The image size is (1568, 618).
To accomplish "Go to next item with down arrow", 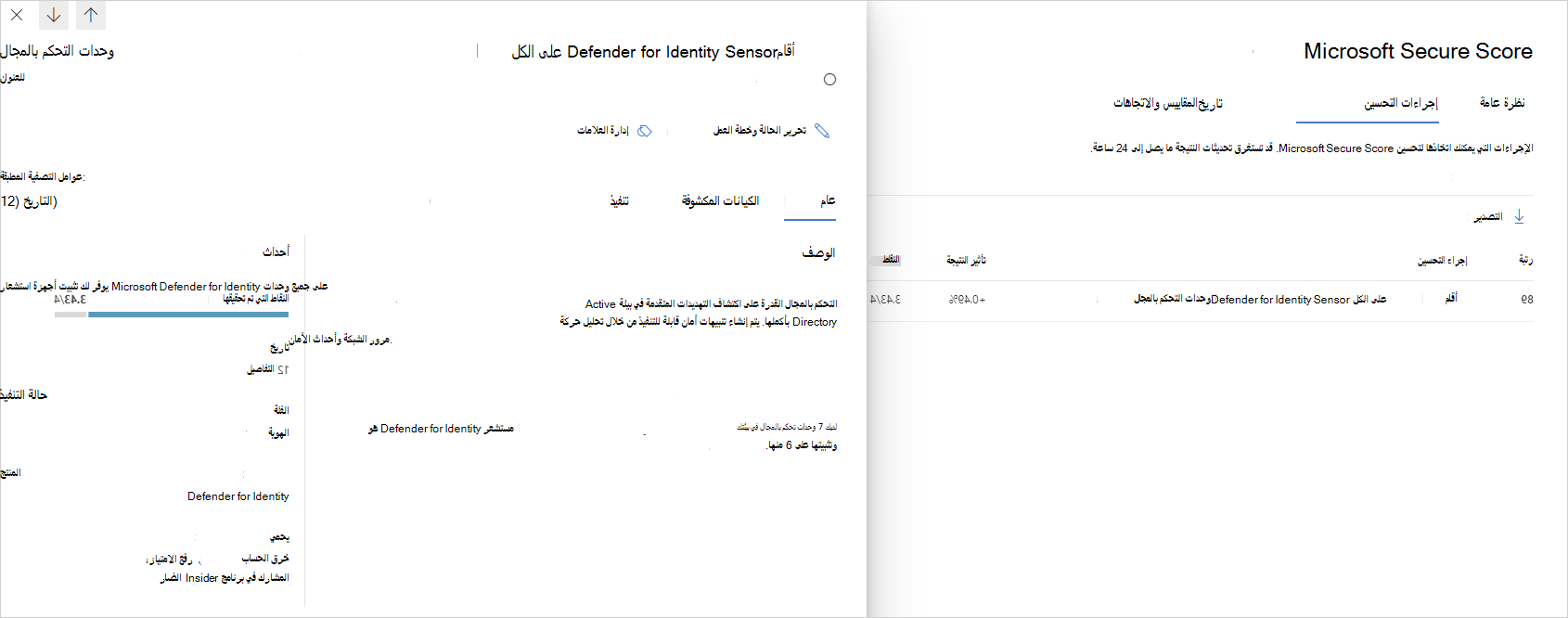I will 54,15.
